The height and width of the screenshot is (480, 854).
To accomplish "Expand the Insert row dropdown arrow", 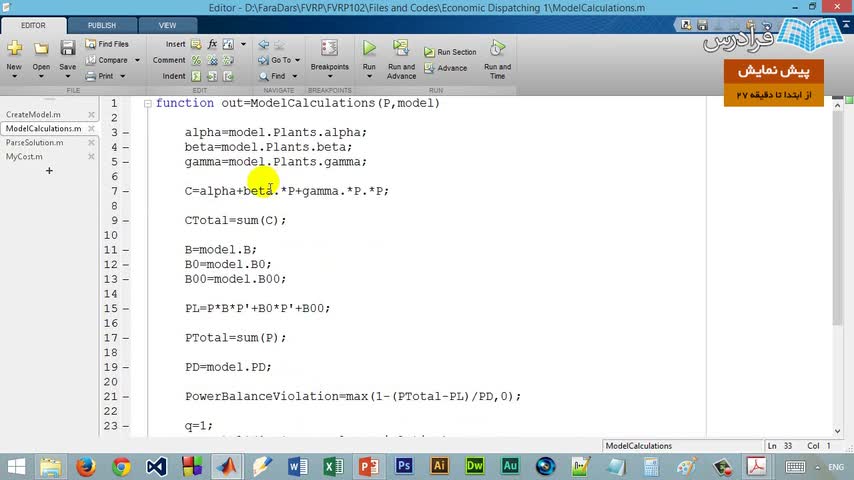I will tap(243, 44).
